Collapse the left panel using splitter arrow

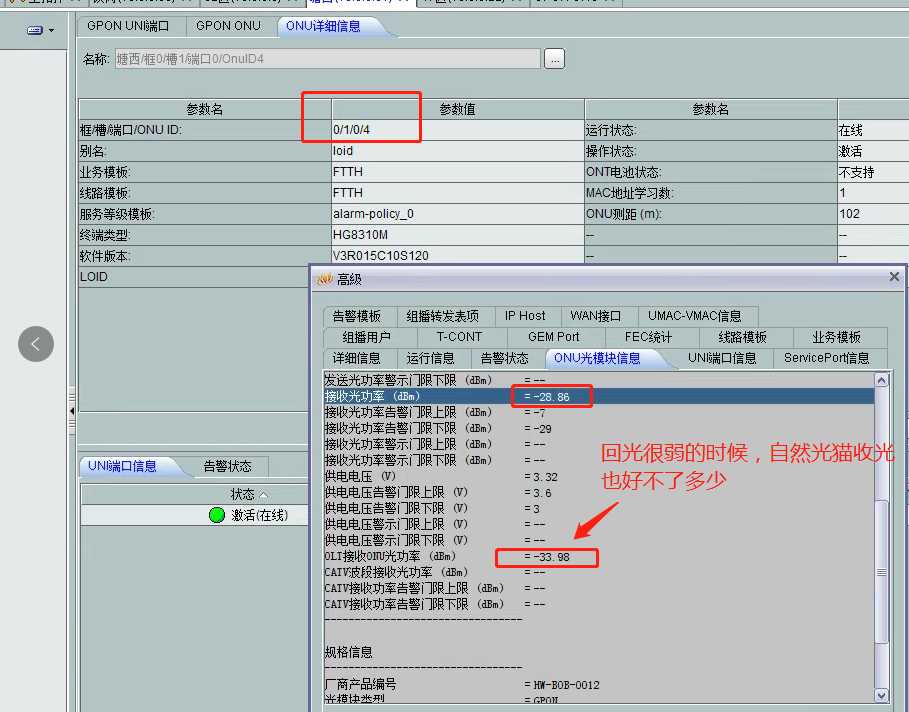pos(72,411)
